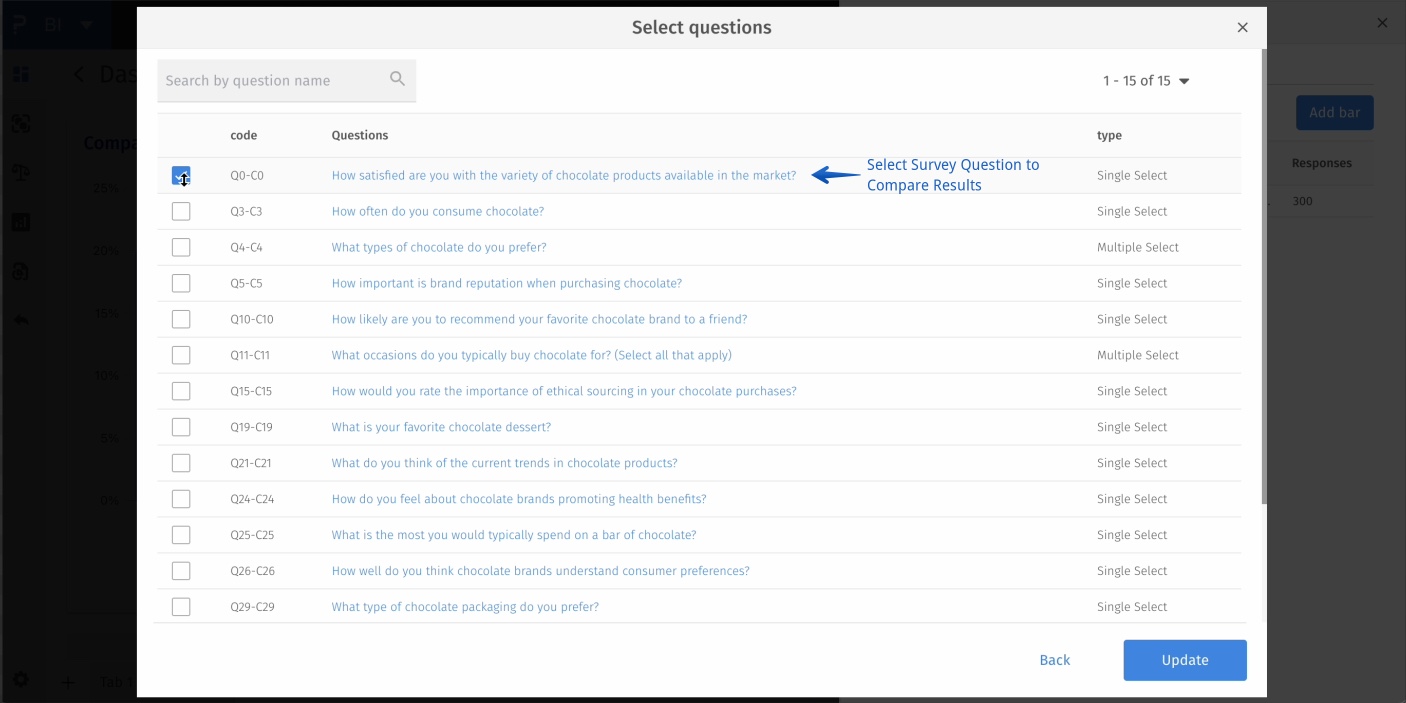Click the plus icon to add a new tab

tap(68, 683)
